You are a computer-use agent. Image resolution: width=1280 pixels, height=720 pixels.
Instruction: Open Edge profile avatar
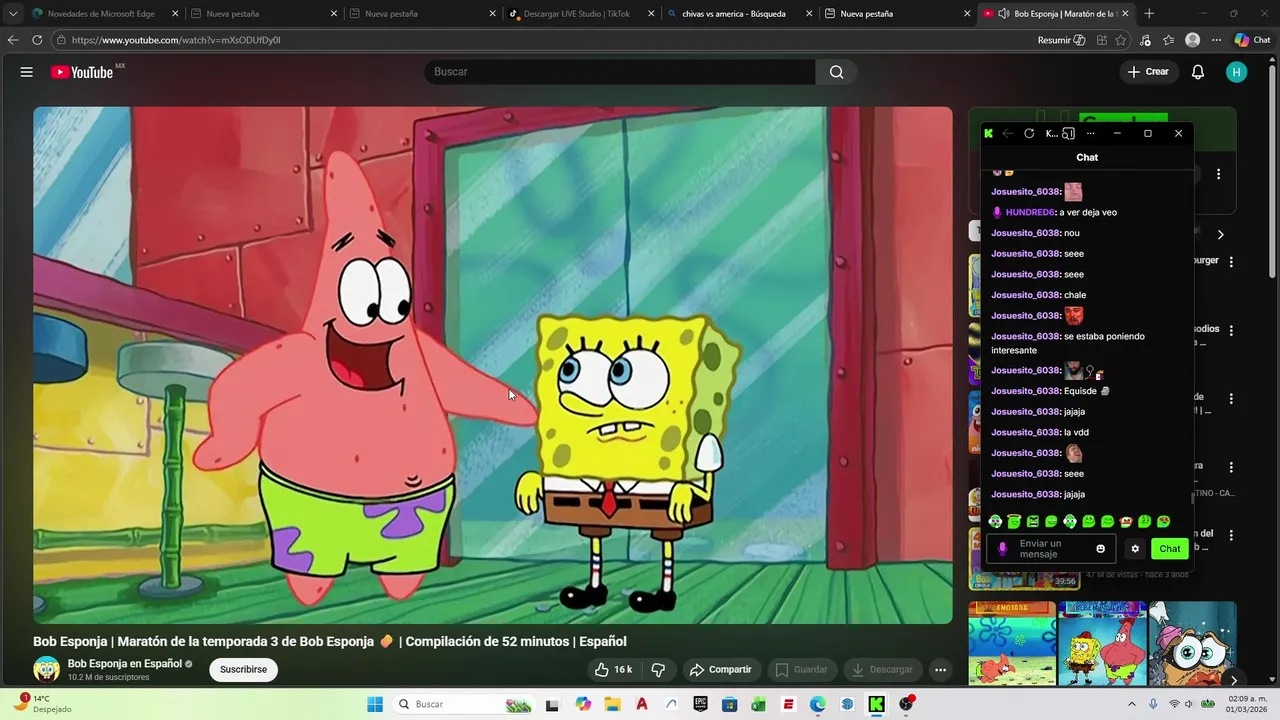(1192, 40)
